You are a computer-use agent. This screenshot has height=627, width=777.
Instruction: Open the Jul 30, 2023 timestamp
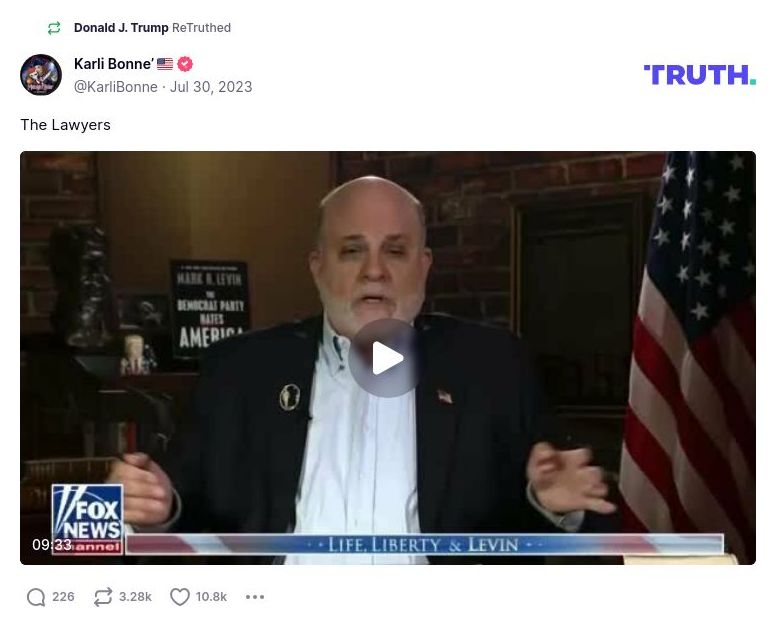click(x=211, y=87)
